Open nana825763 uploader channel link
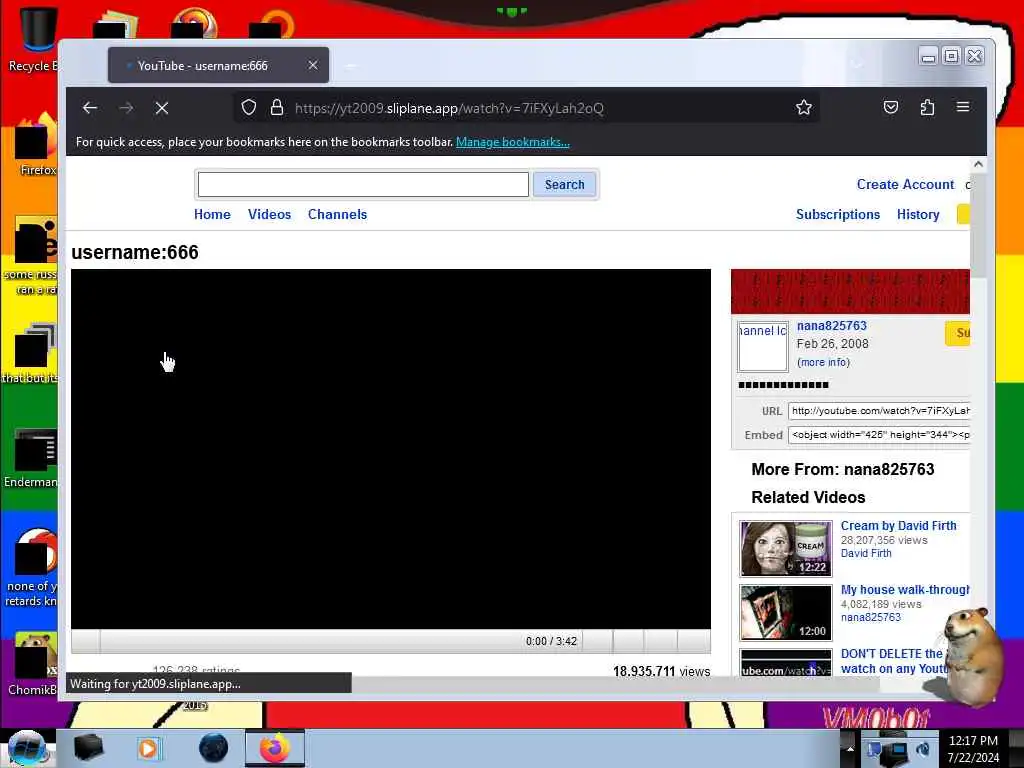Image resolution: width=1024 pixels, height=768 pixels. [831, 326]
